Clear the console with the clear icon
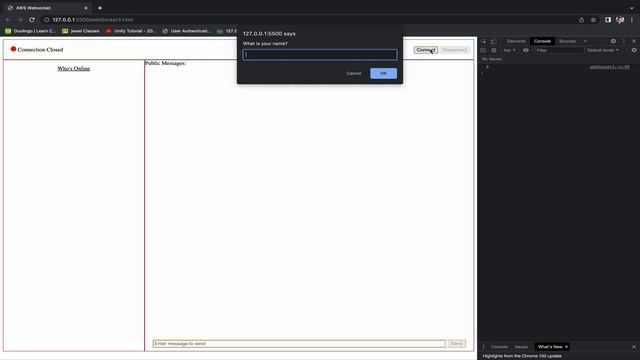This screenshot has height=360, width=640. click(x=493, y=50)
